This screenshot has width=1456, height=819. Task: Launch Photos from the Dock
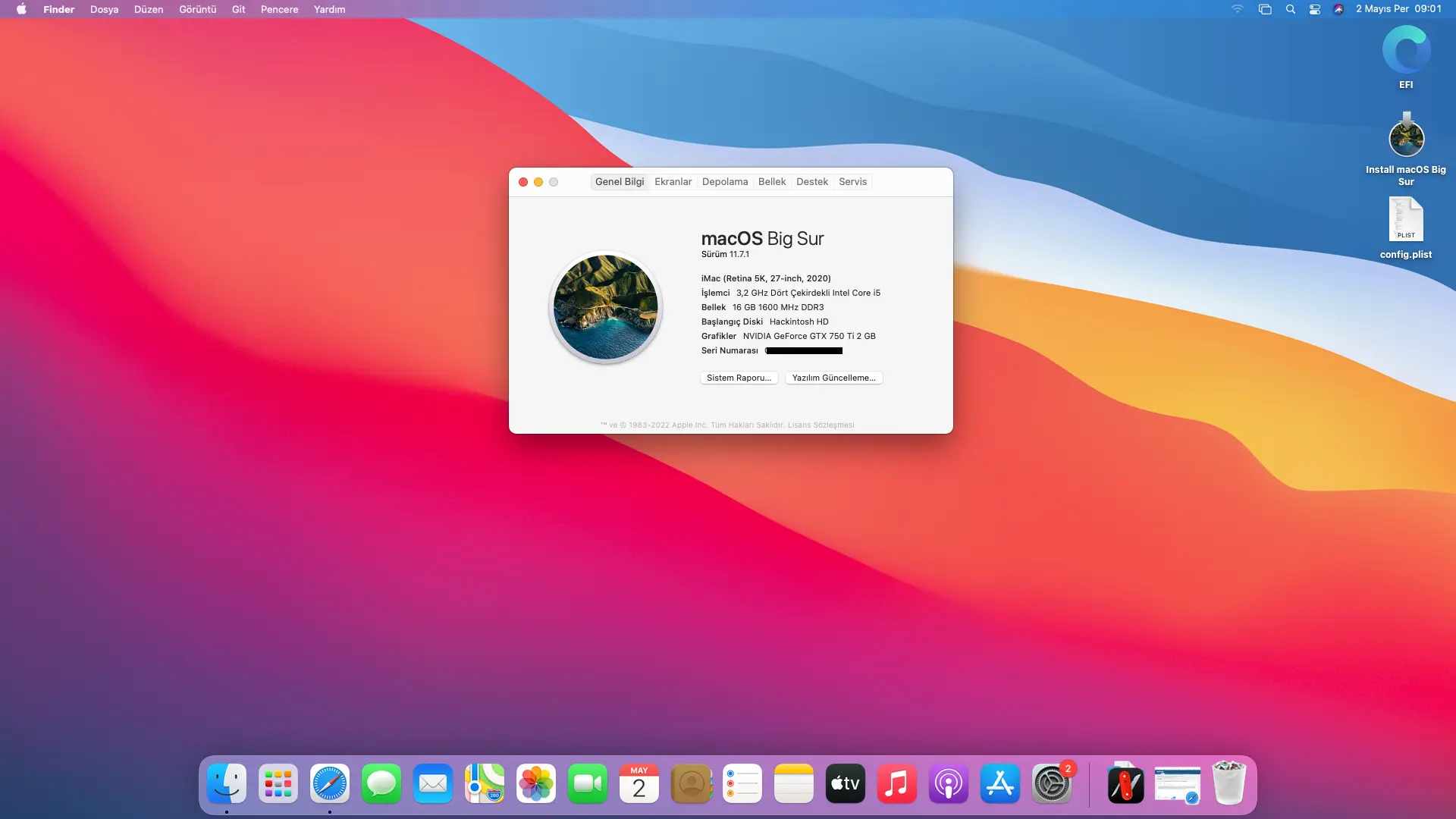(536, 783)
